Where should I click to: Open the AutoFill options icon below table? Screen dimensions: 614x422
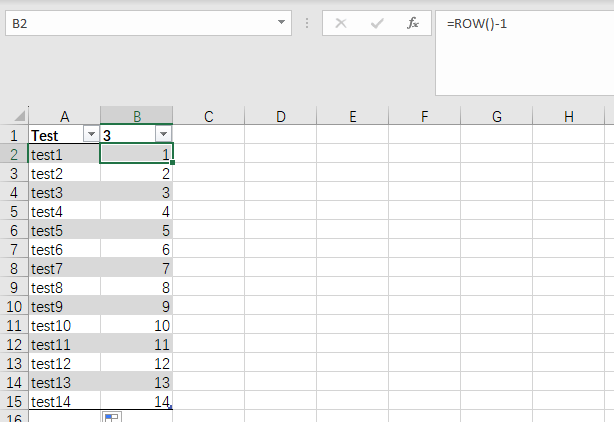tap(112, 417)
